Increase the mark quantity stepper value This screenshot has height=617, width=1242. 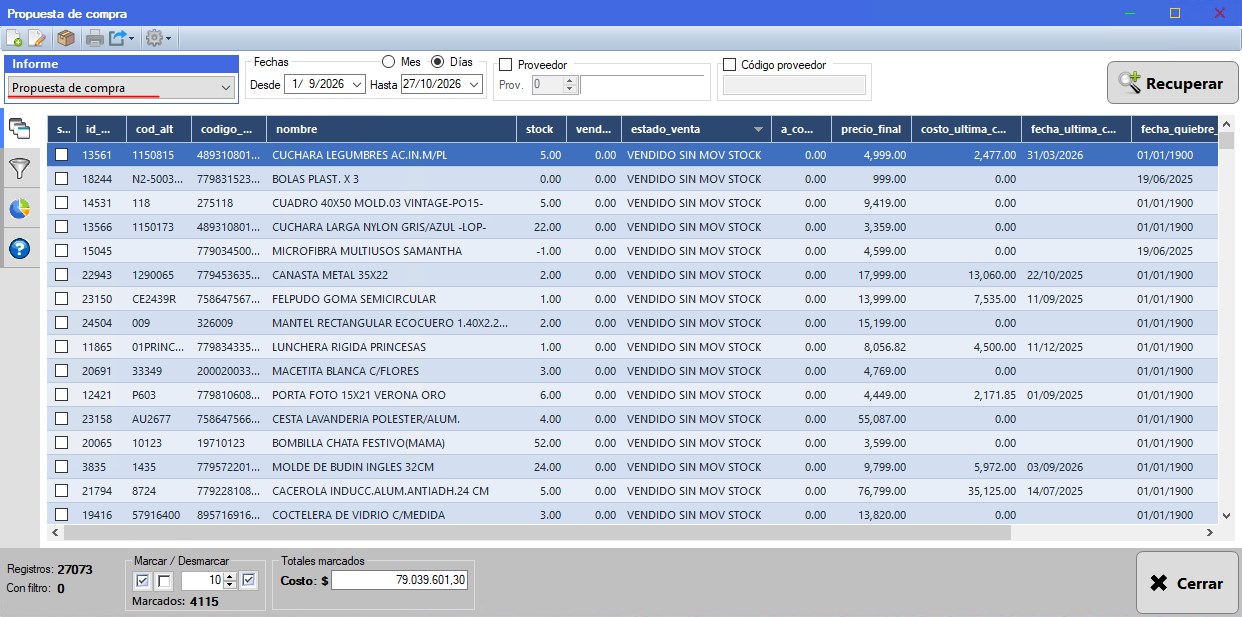click(230, 576)
